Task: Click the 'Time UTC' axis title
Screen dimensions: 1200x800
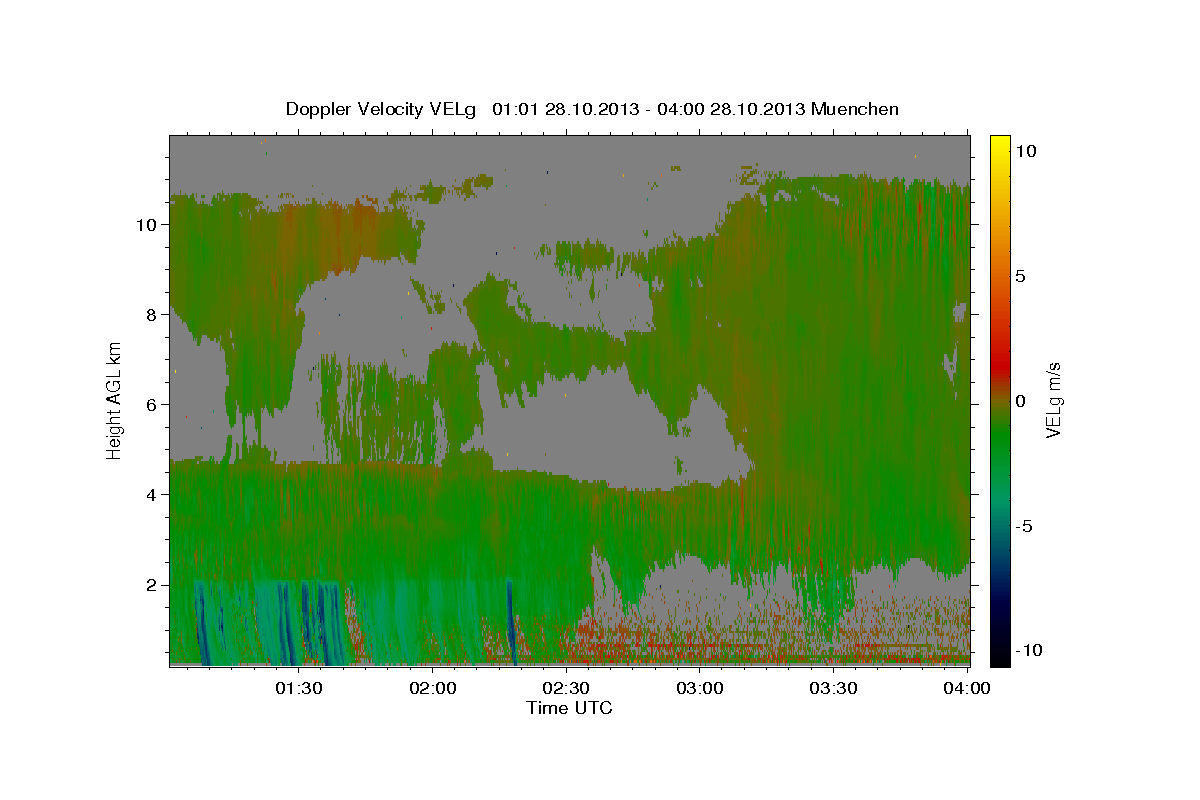Action: tap(569, 708)
